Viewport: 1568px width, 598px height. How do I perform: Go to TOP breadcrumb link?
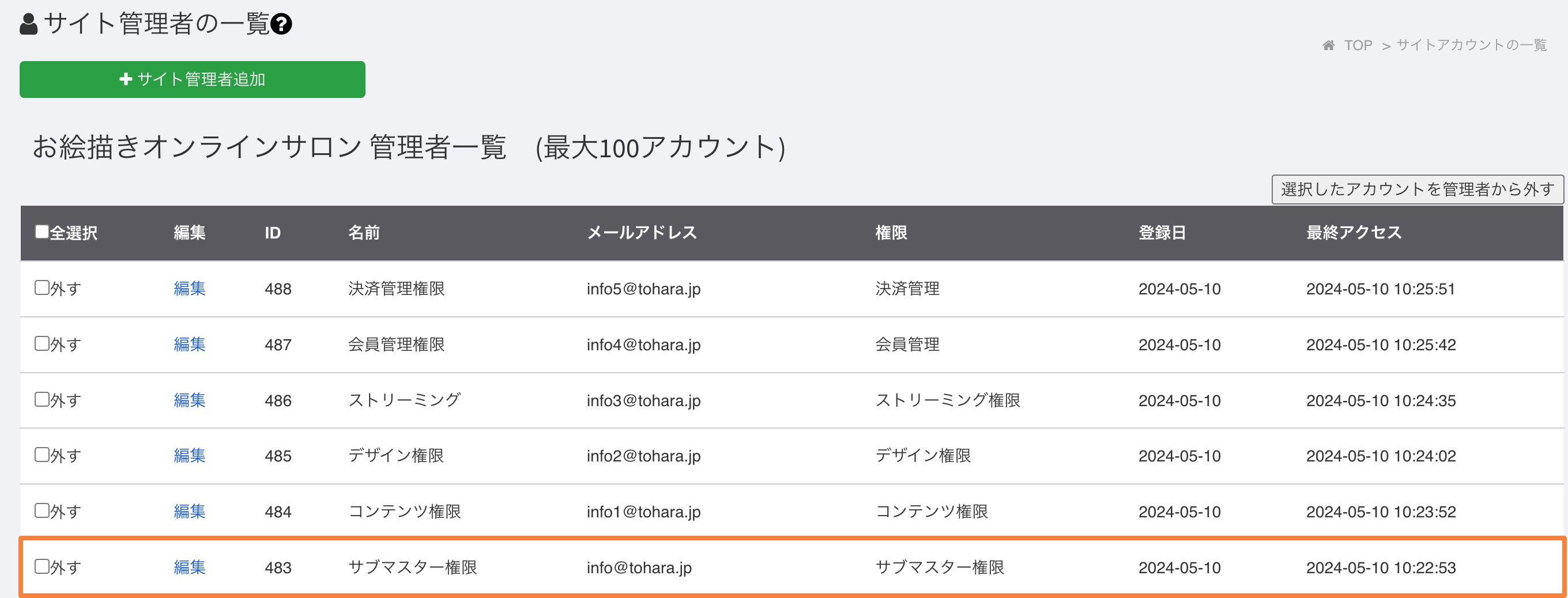pyautogui.click(x=1358, y=46)
